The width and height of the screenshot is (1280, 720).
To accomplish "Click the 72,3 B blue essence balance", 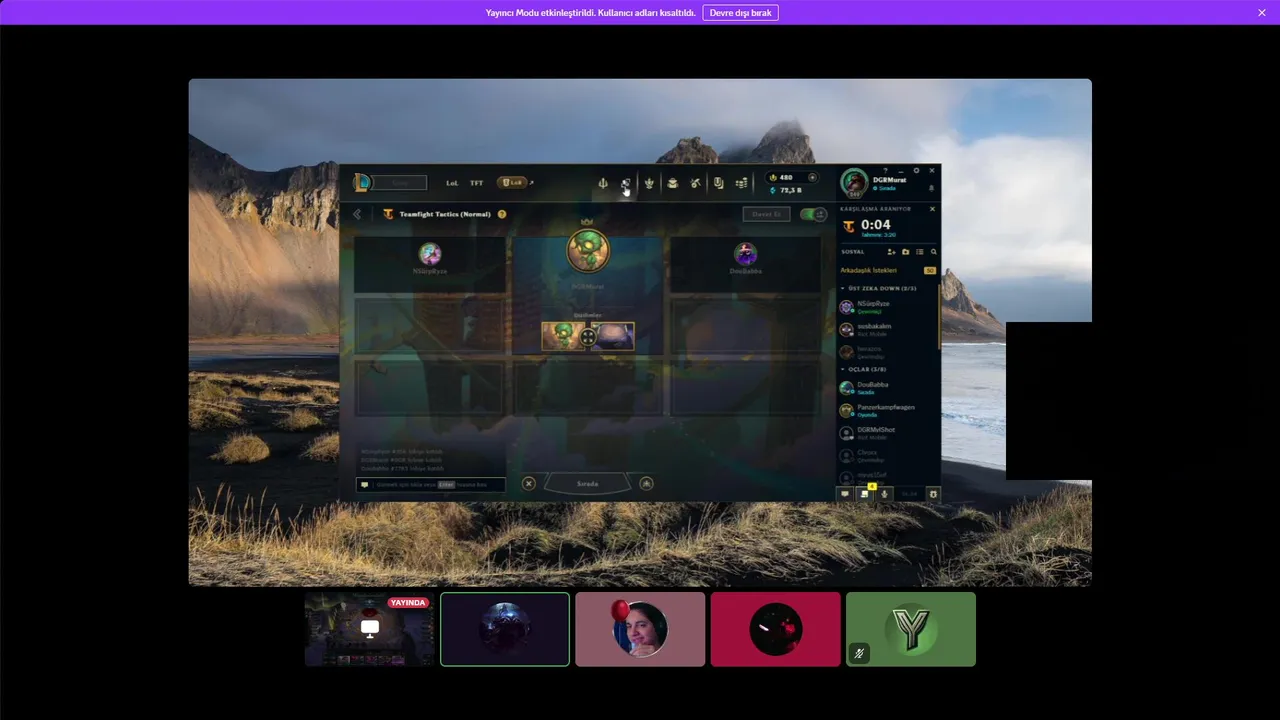I will (785, 190).
